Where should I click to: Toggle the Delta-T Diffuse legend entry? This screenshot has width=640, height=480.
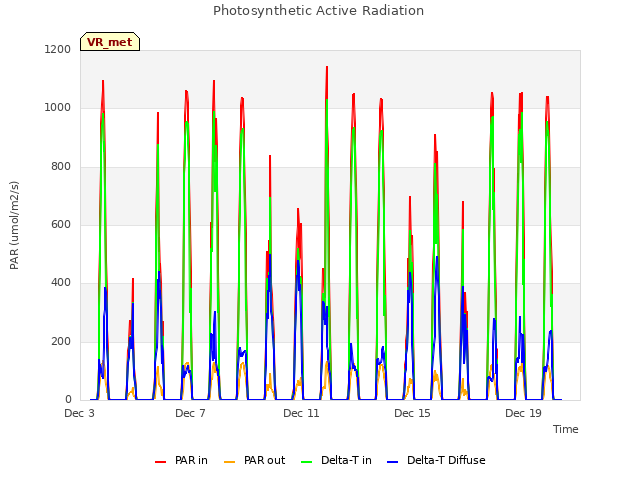tap(436, 460)
